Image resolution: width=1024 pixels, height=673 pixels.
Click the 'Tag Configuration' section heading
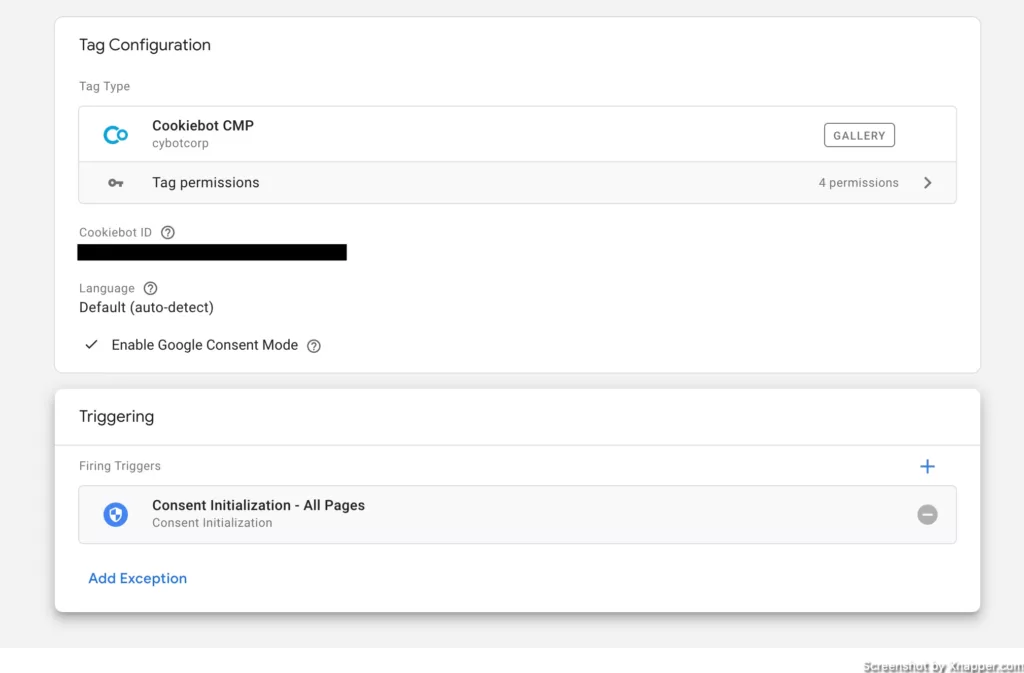click(145, 45)
